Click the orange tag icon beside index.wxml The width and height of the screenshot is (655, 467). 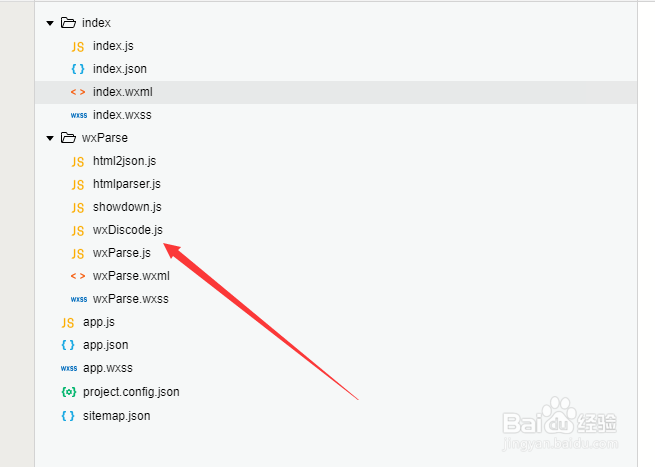click(78, 92)
